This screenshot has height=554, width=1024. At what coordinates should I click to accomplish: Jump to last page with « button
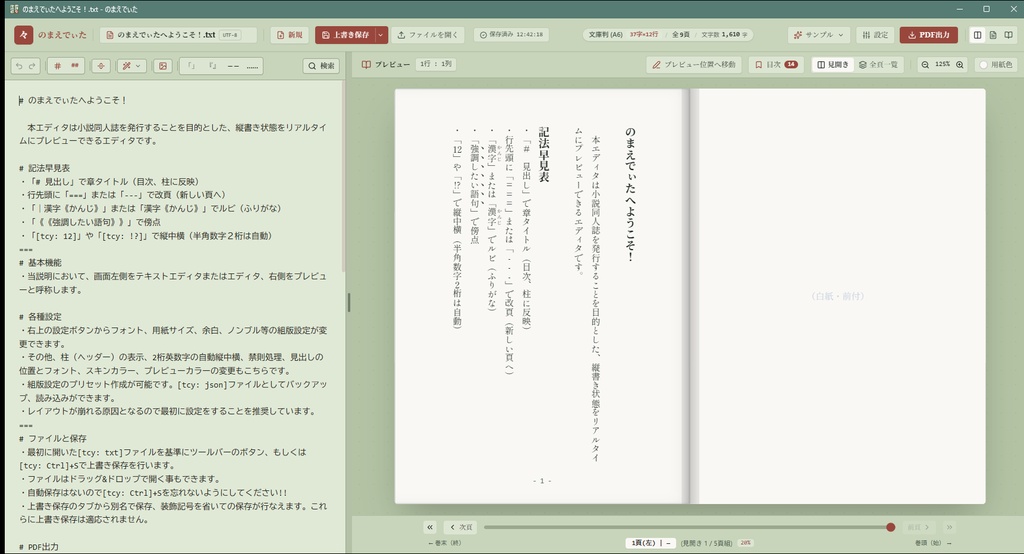pyautogui.click(x=430, y=527)
